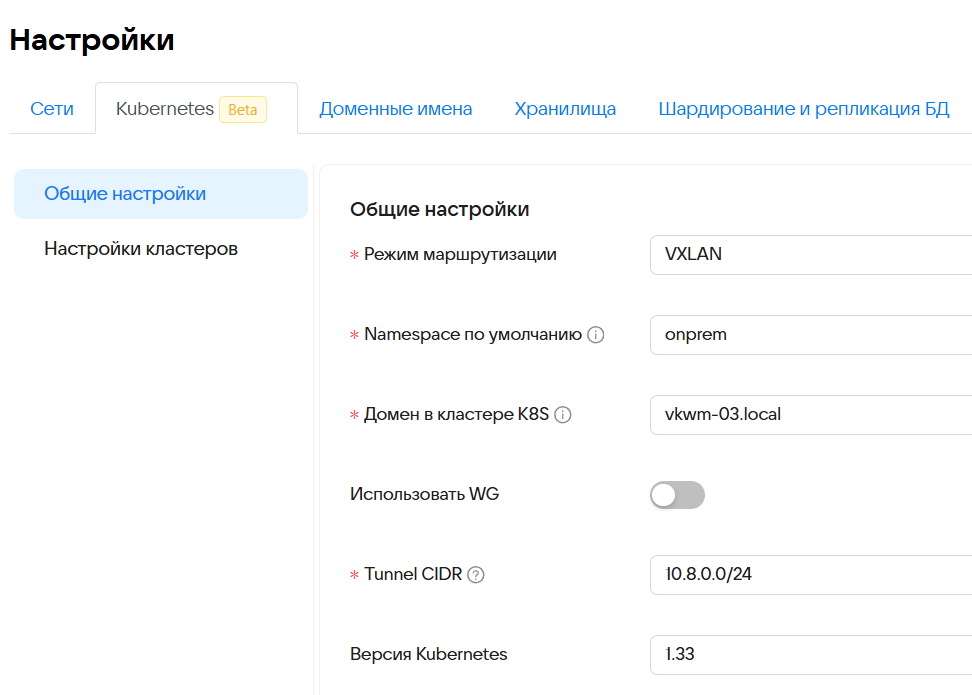
Task: Click the Namespace по умолчанию label
Action: click(x=473, y=334)
